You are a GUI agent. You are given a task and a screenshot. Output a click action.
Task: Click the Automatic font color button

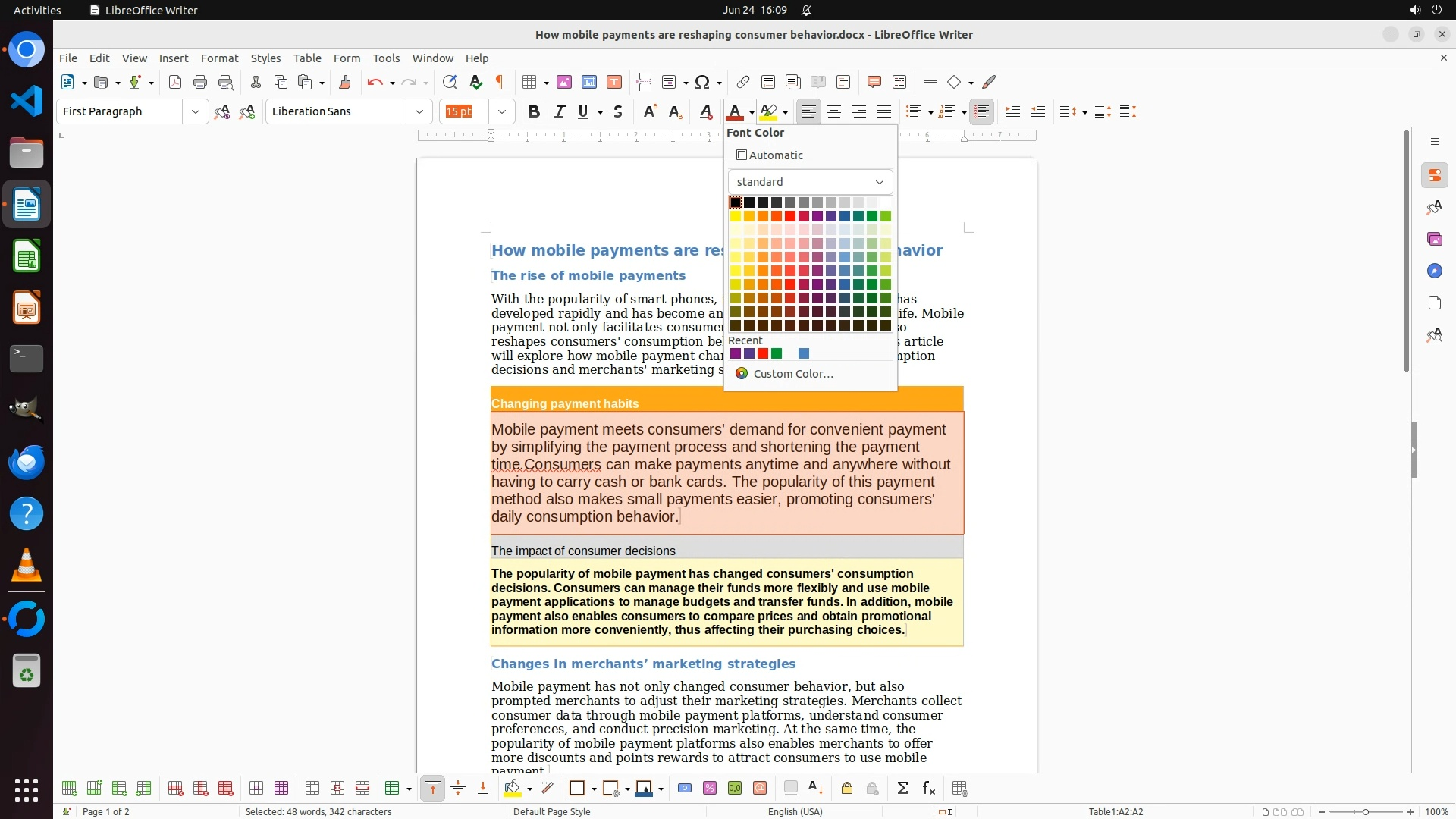(x=770, y=155)
